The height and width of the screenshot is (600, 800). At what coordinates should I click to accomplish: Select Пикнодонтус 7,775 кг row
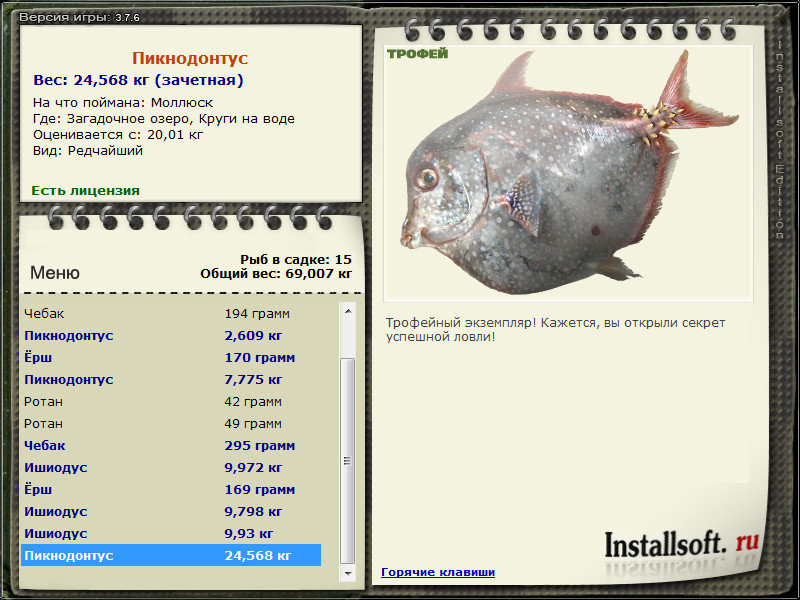[171, 380]
